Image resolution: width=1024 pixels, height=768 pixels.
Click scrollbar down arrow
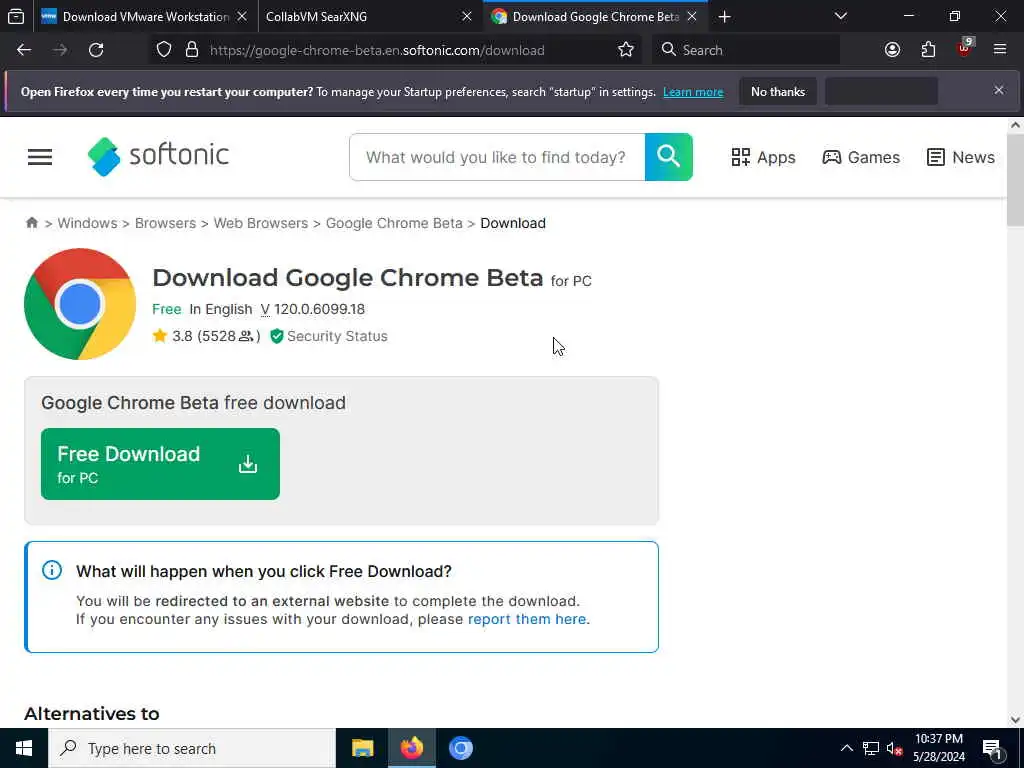pos(1016,720)
